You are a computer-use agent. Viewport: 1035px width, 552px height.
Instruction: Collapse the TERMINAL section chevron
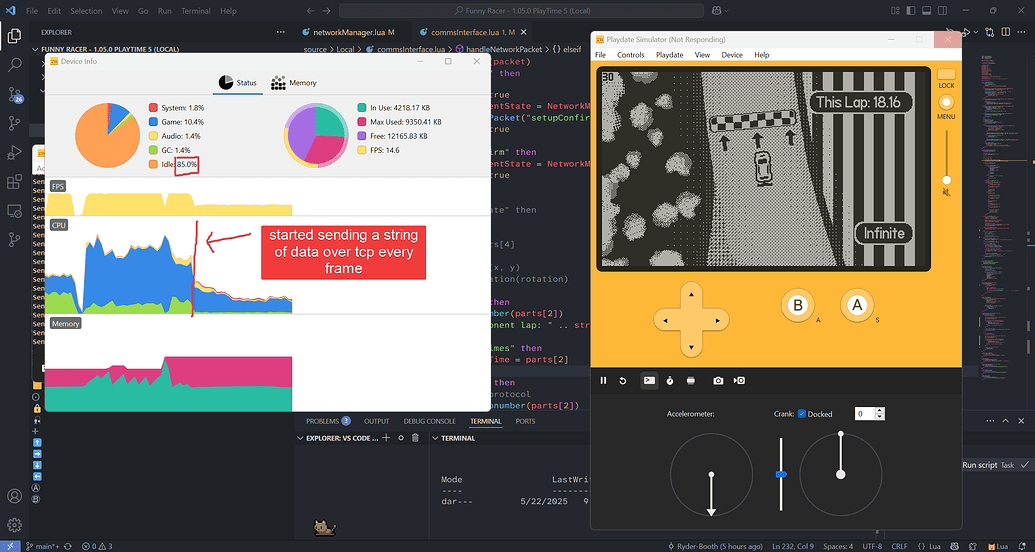435,438
